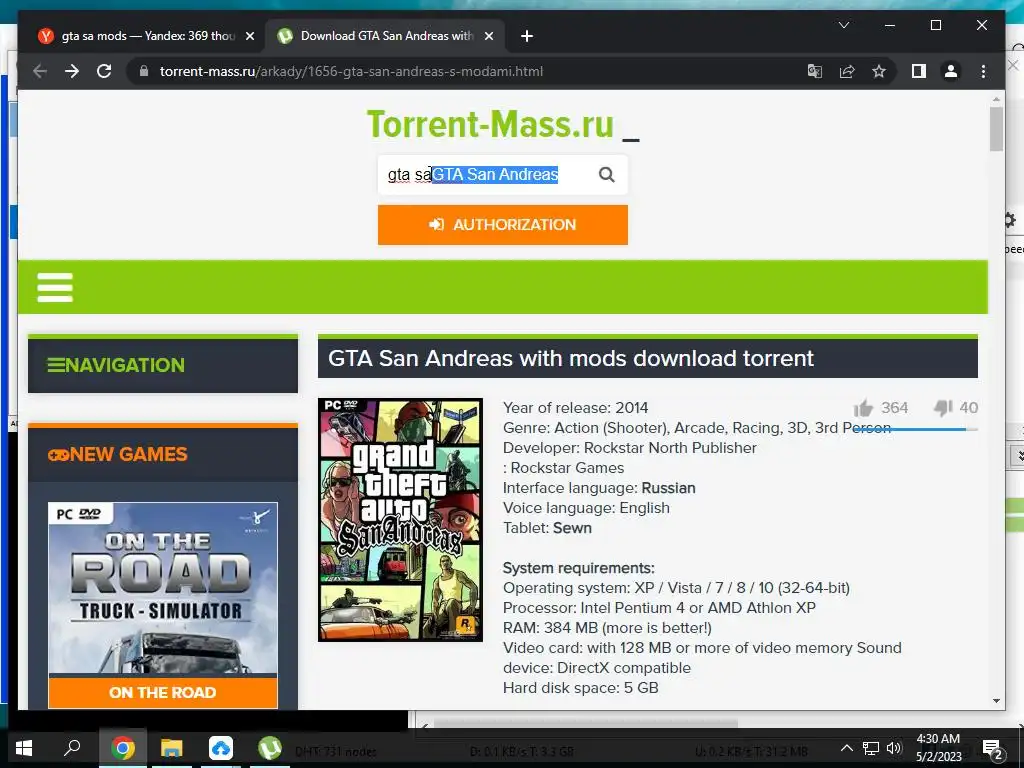1024x768 pixels.
Task: Open the Chrome profile avatar menu
Action: [x=951, y=71]
